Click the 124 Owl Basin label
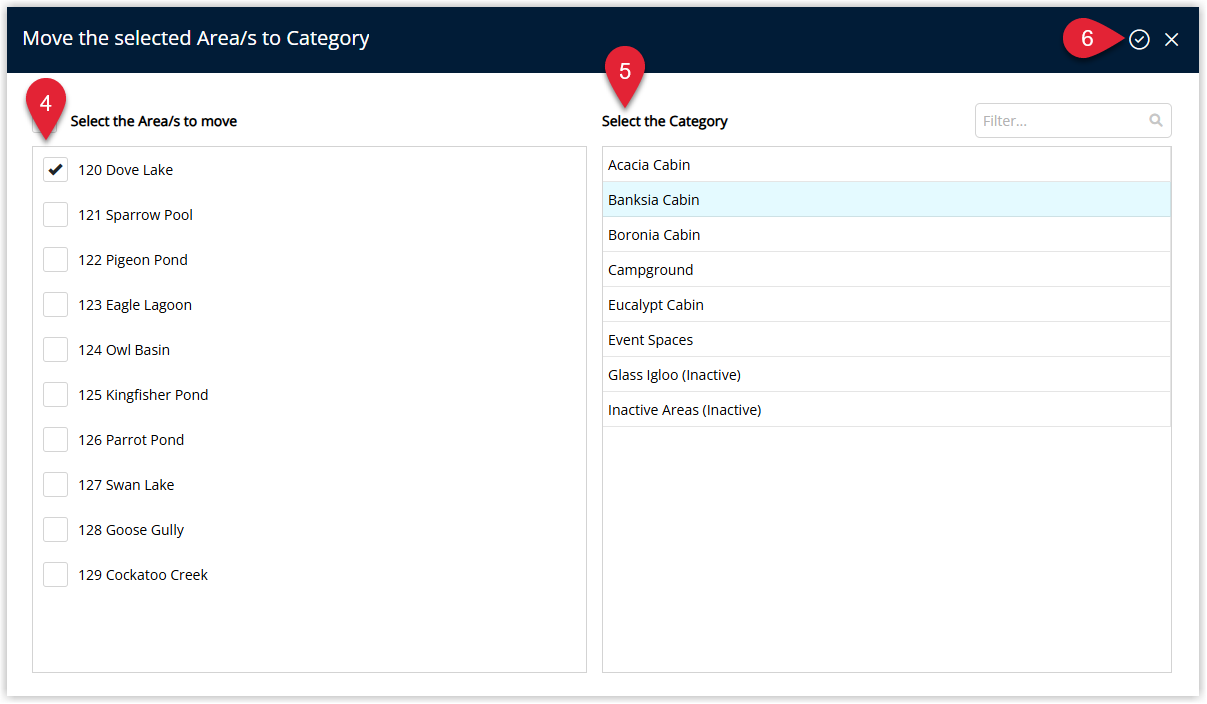 [124, 350]
